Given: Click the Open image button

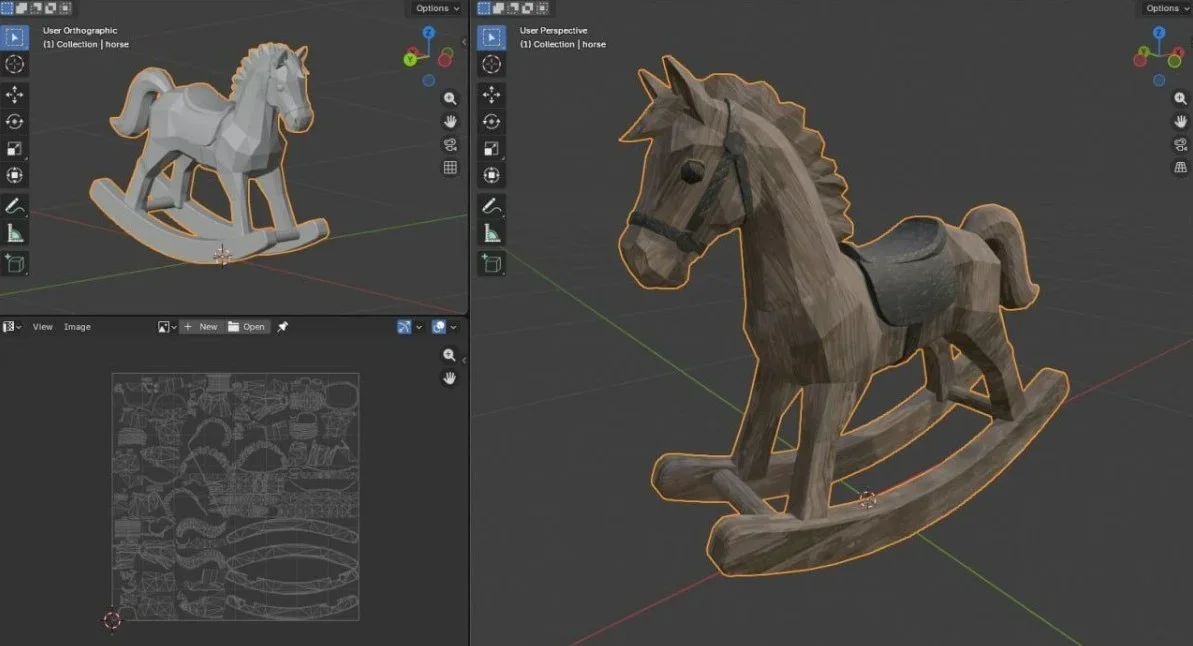Looking at the screenshot, I should [x=247, y=327].
